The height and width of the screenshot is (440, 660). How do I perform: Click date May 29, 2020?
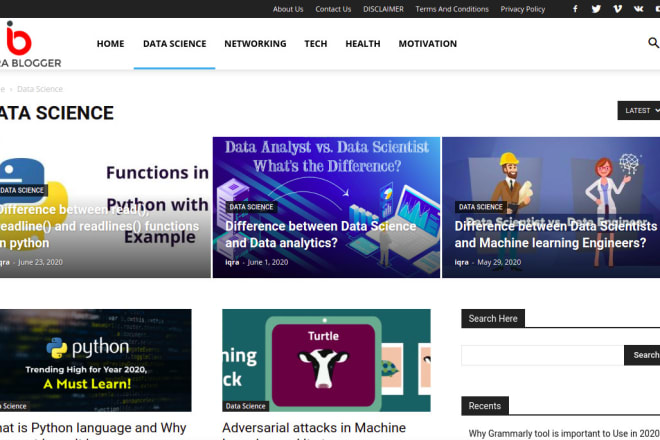499,262
